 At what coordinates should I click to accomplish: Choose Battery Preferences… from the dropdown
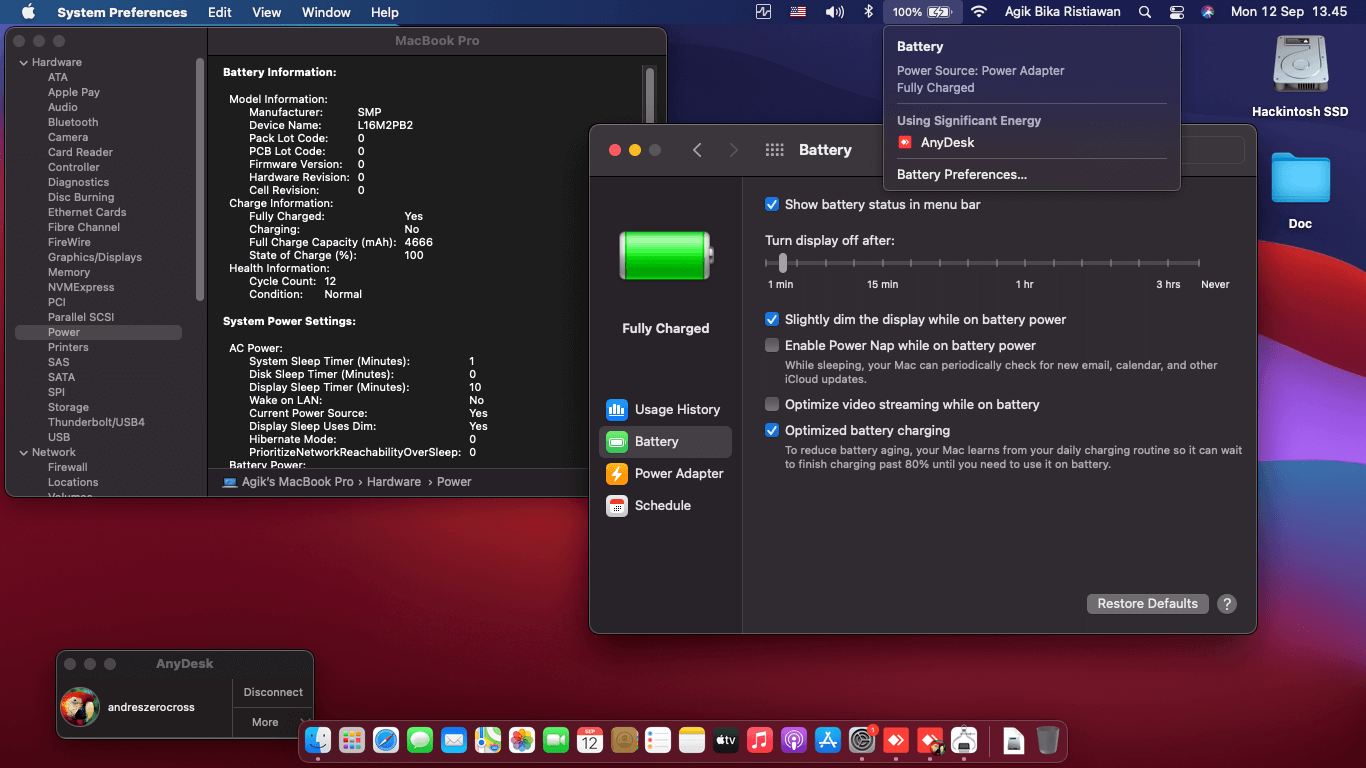[x=961, y=174]
